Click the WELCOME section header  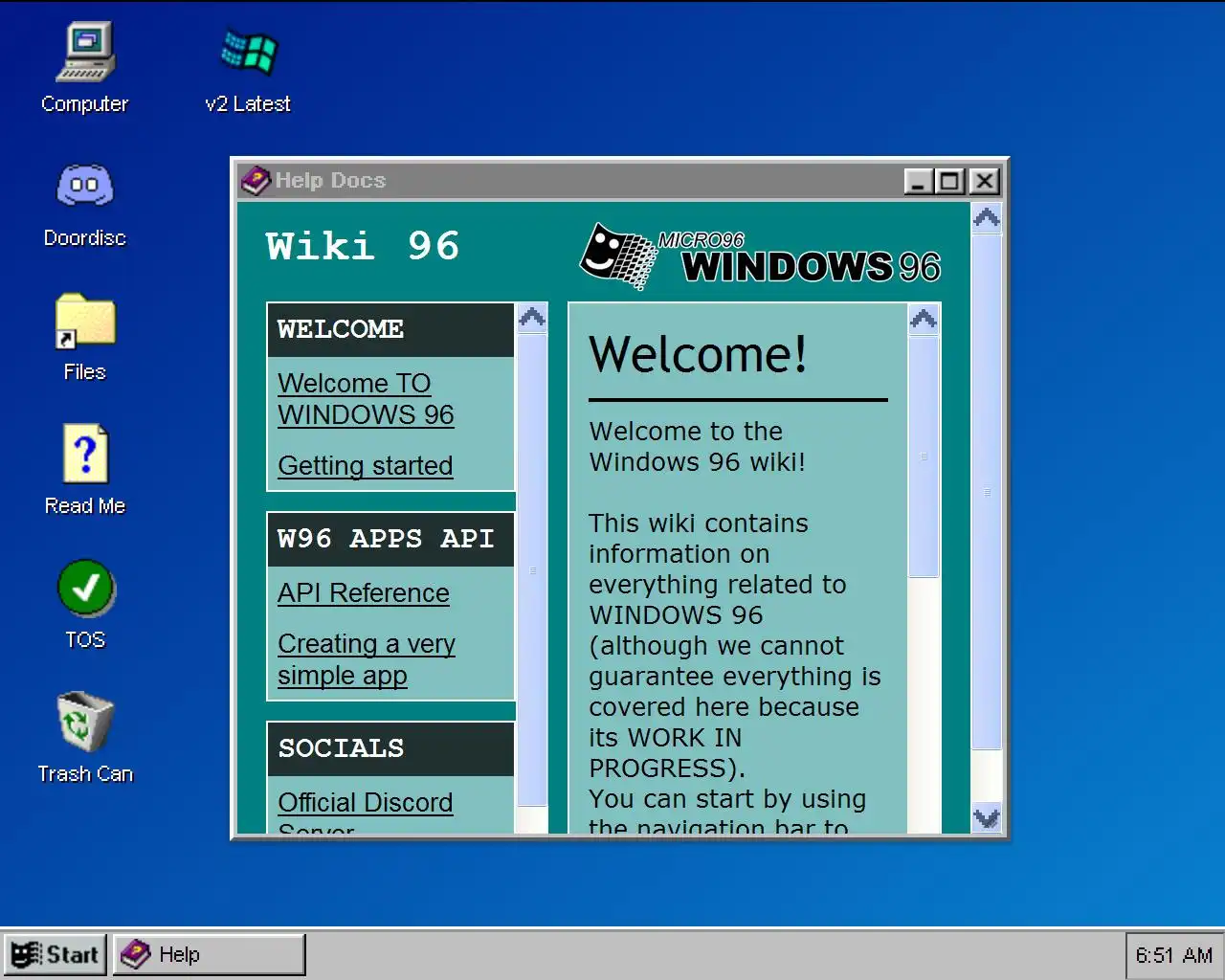(391, 330)
